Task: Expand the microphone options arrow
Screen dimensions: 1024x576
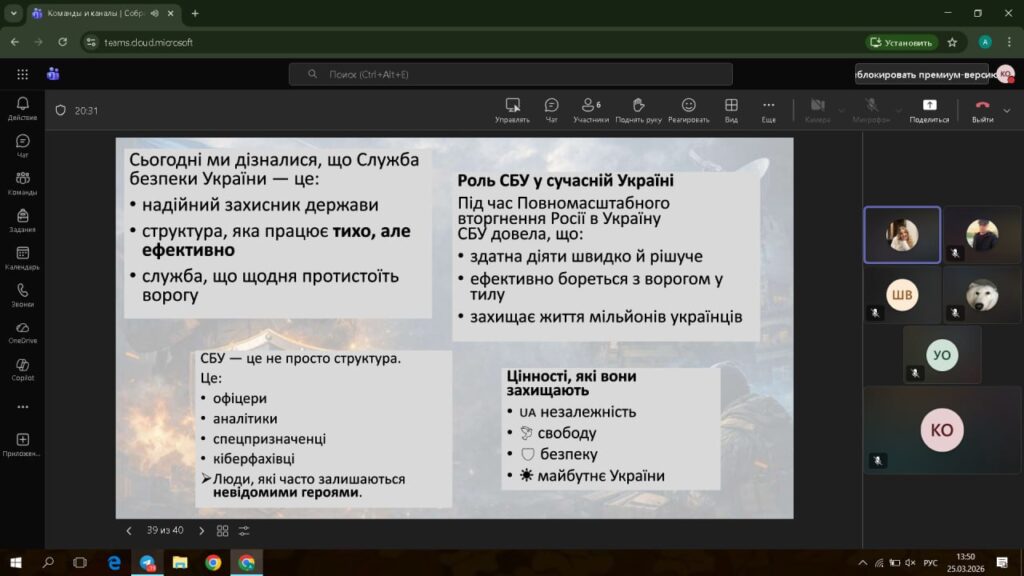Action: [897, 110]
